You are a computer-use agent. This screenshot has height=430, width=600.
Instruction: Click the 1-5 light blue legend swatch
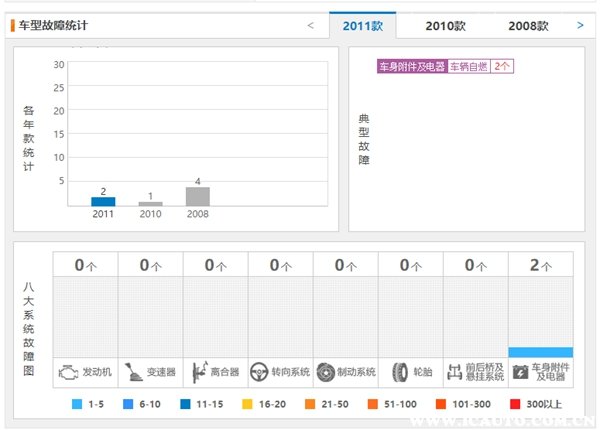pyautogui.click(x=77, y=404)
